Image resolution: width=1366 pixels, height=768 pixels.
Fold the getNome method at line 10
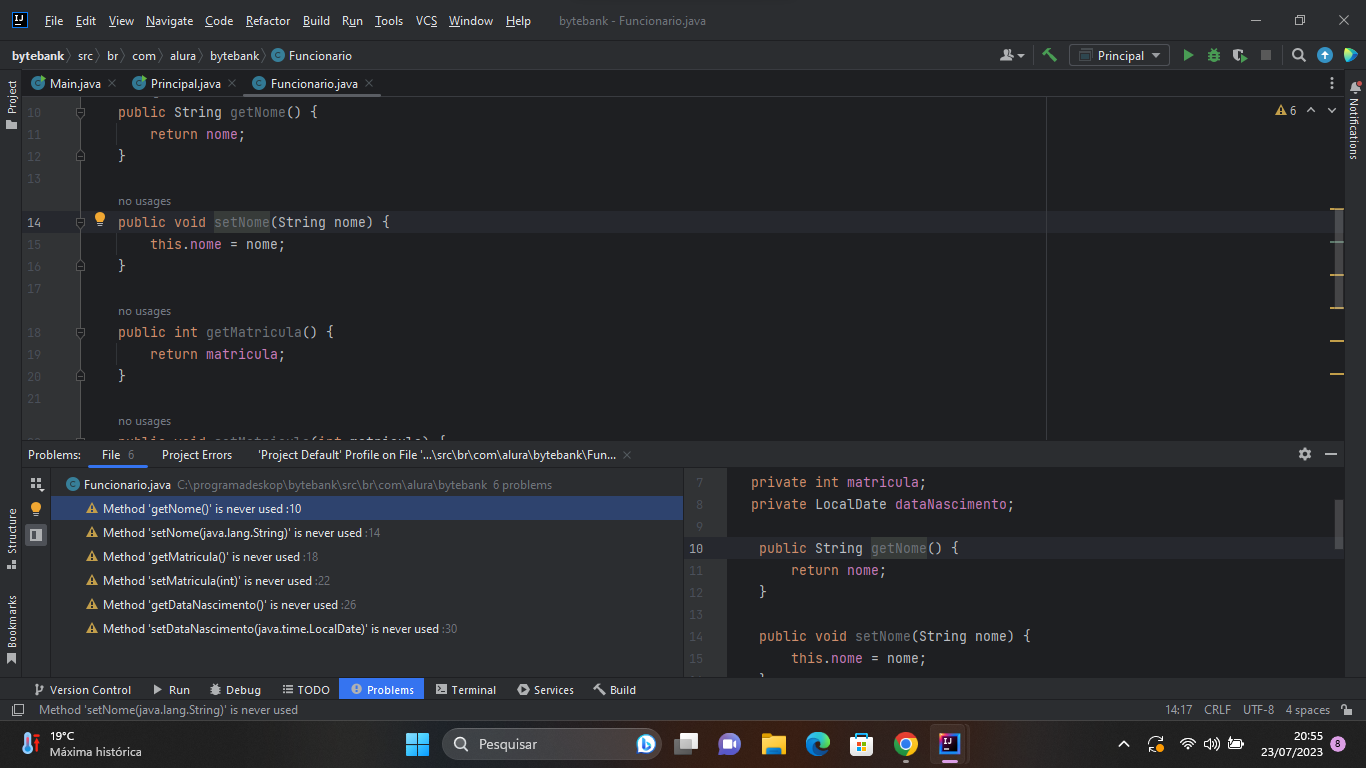click(x=81, y=112)
